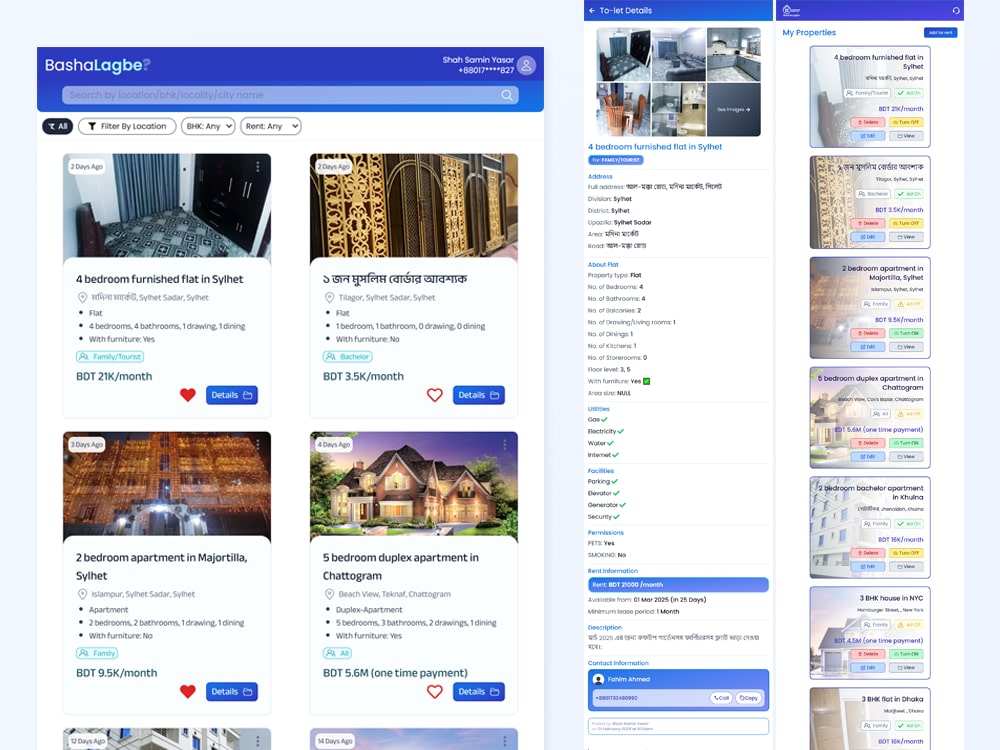This screenshot has width=1000, height=750.
Task: Copy Fahim Ahmed's phone number
Action: (x=749, y=698)
